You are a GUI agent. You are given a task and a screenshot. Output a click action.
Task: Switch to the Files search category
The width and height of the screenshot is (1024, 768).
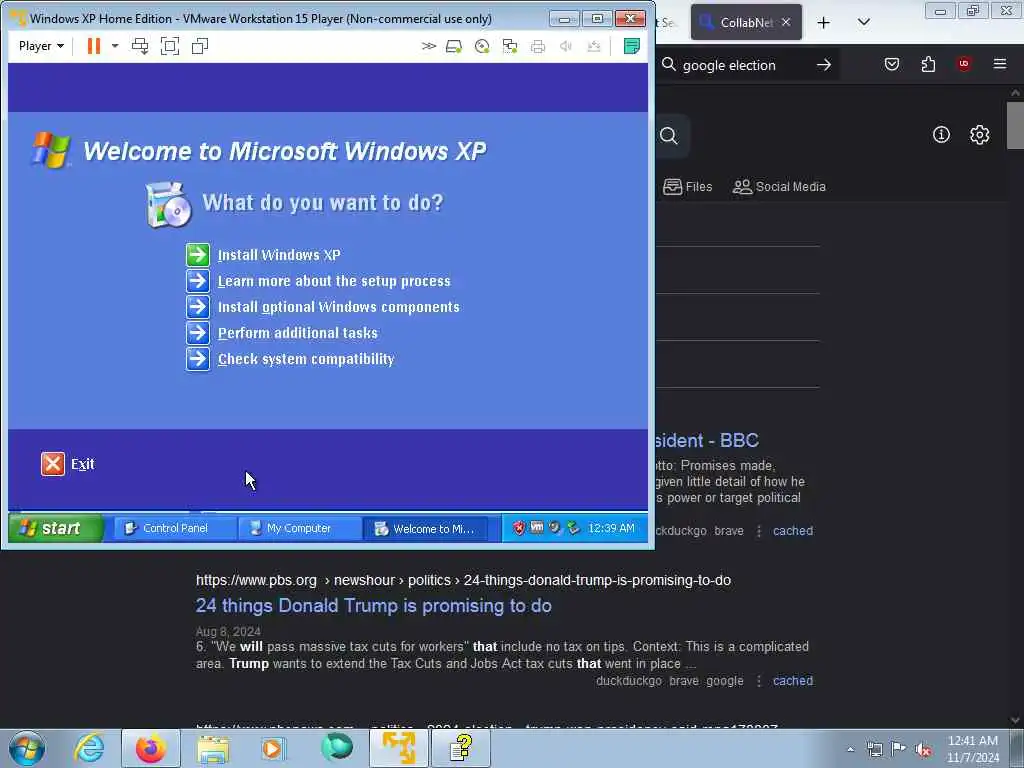(x=687, y=187)
